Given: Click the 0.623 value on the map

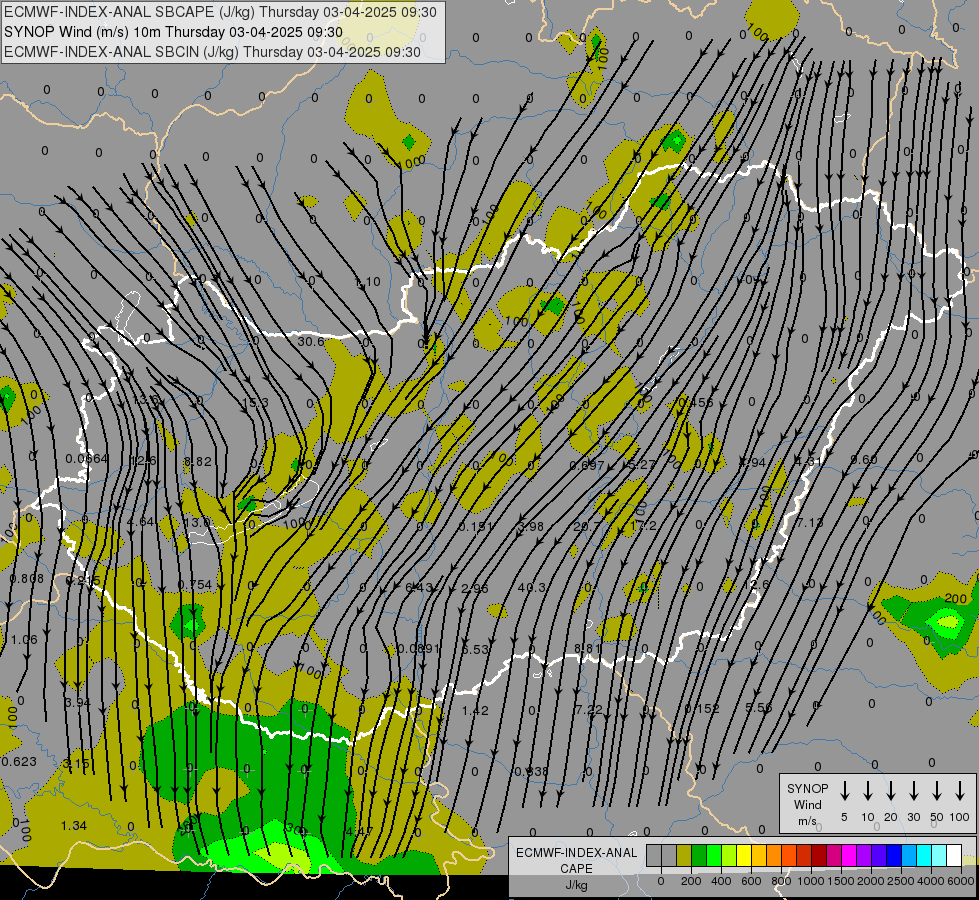Looking at the screenshot, I should click(19, 761).
